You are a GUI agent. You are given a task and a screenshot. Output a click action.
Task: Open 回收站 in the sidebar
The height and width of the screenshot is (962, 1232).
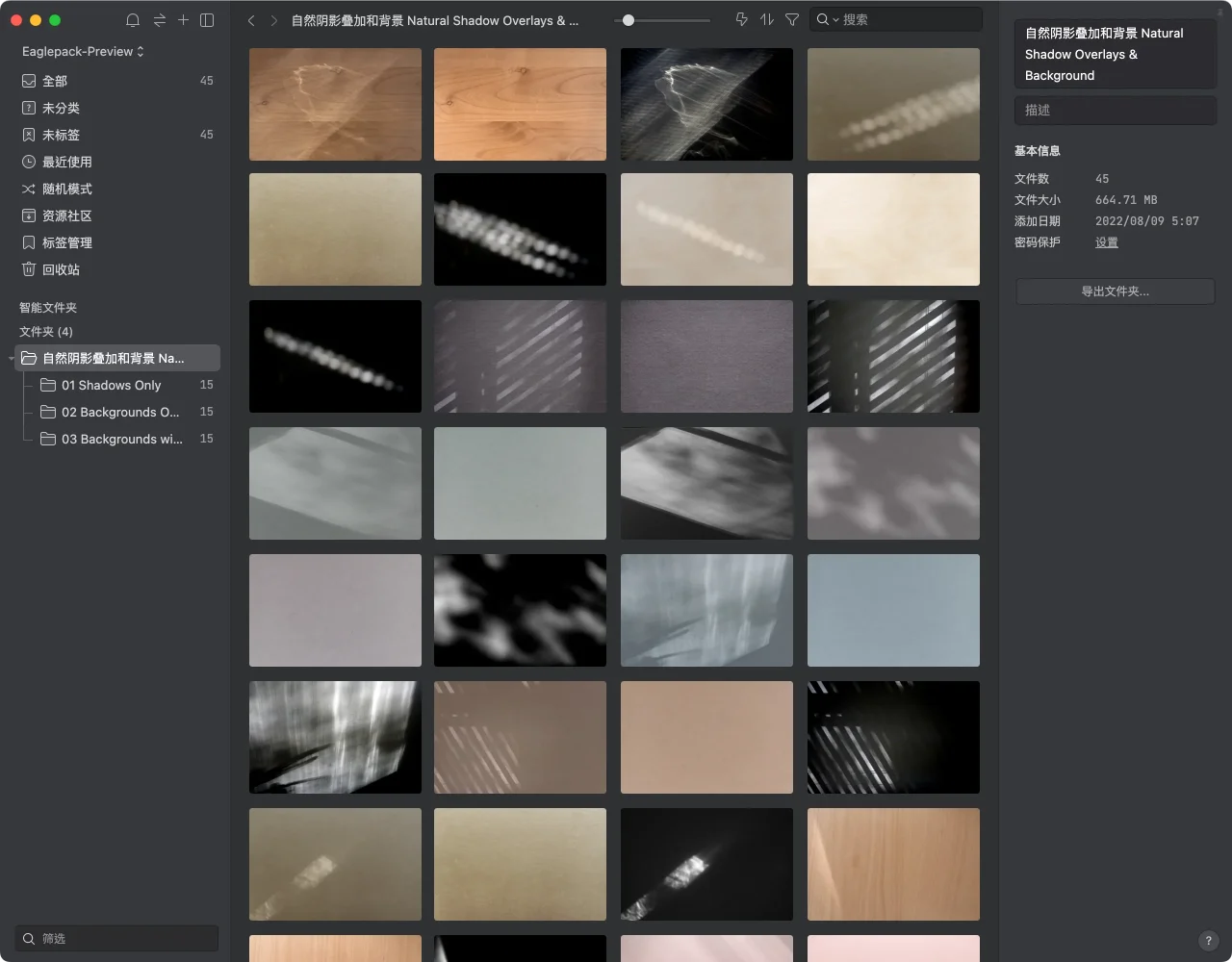pos(117,269)
